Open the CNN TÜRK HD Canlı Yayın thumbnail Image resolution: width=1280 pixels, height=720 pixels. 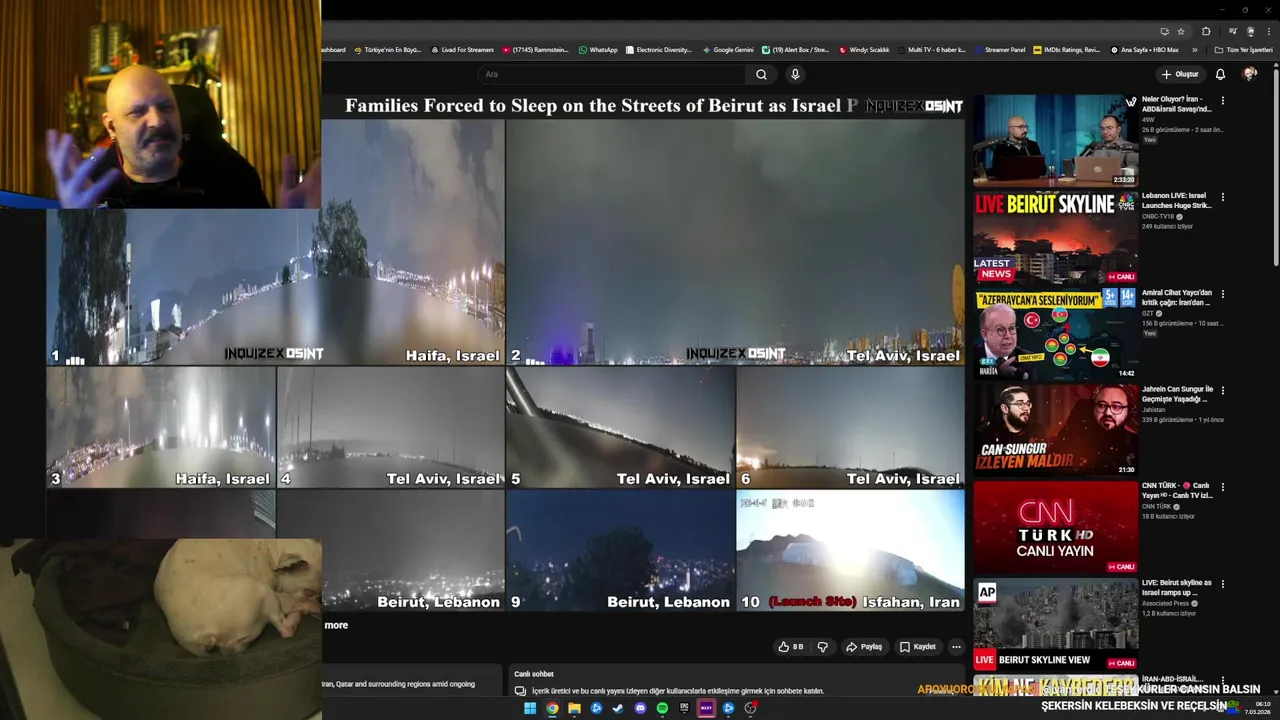pos(1055,527)
